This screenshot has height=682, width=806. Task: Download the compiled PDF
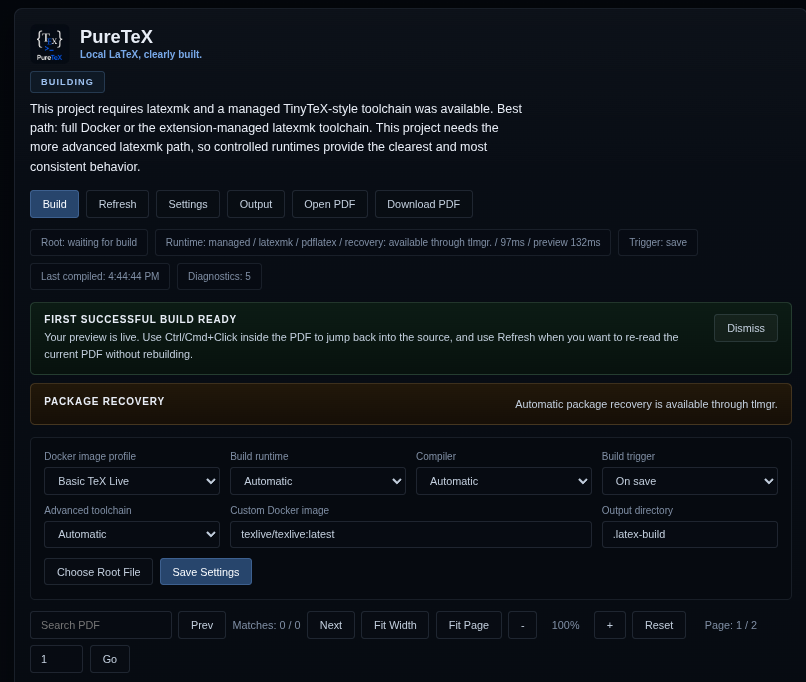pyautogui.click(x=423, y=204)
